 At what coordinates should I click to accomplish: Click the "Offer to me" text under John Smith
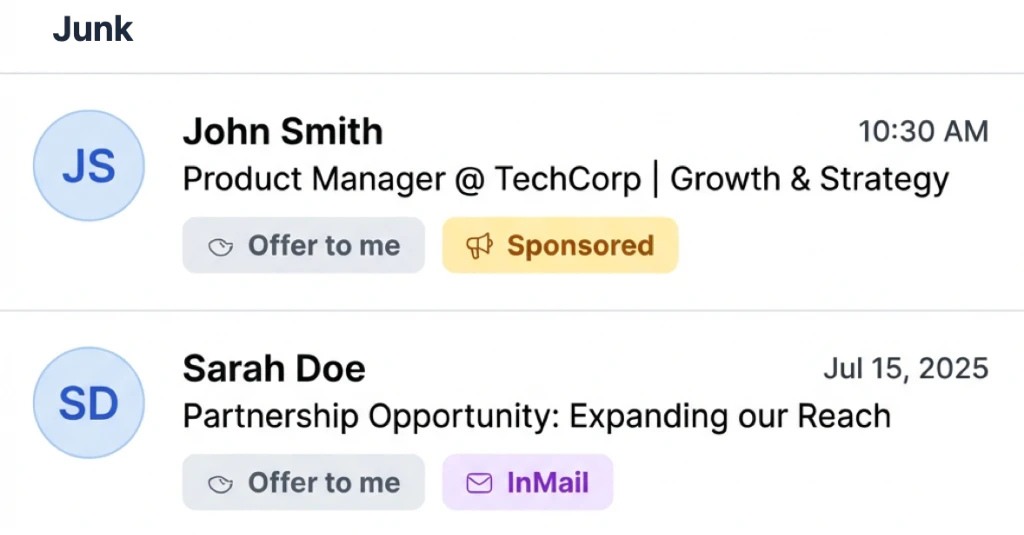pyautogui.click(x=323, y=246)
